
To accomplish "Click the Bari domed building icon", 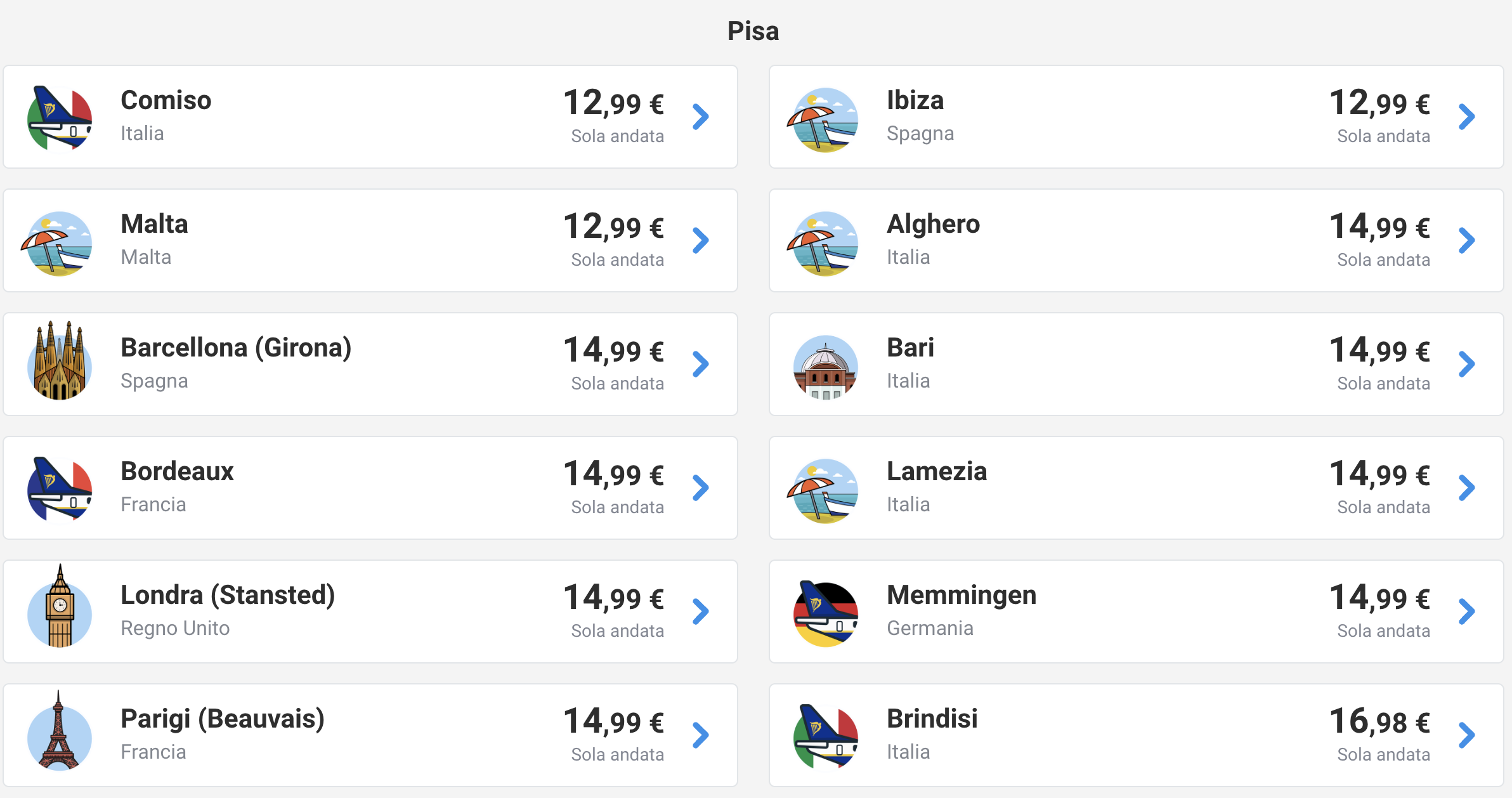I will click(826, 367).
